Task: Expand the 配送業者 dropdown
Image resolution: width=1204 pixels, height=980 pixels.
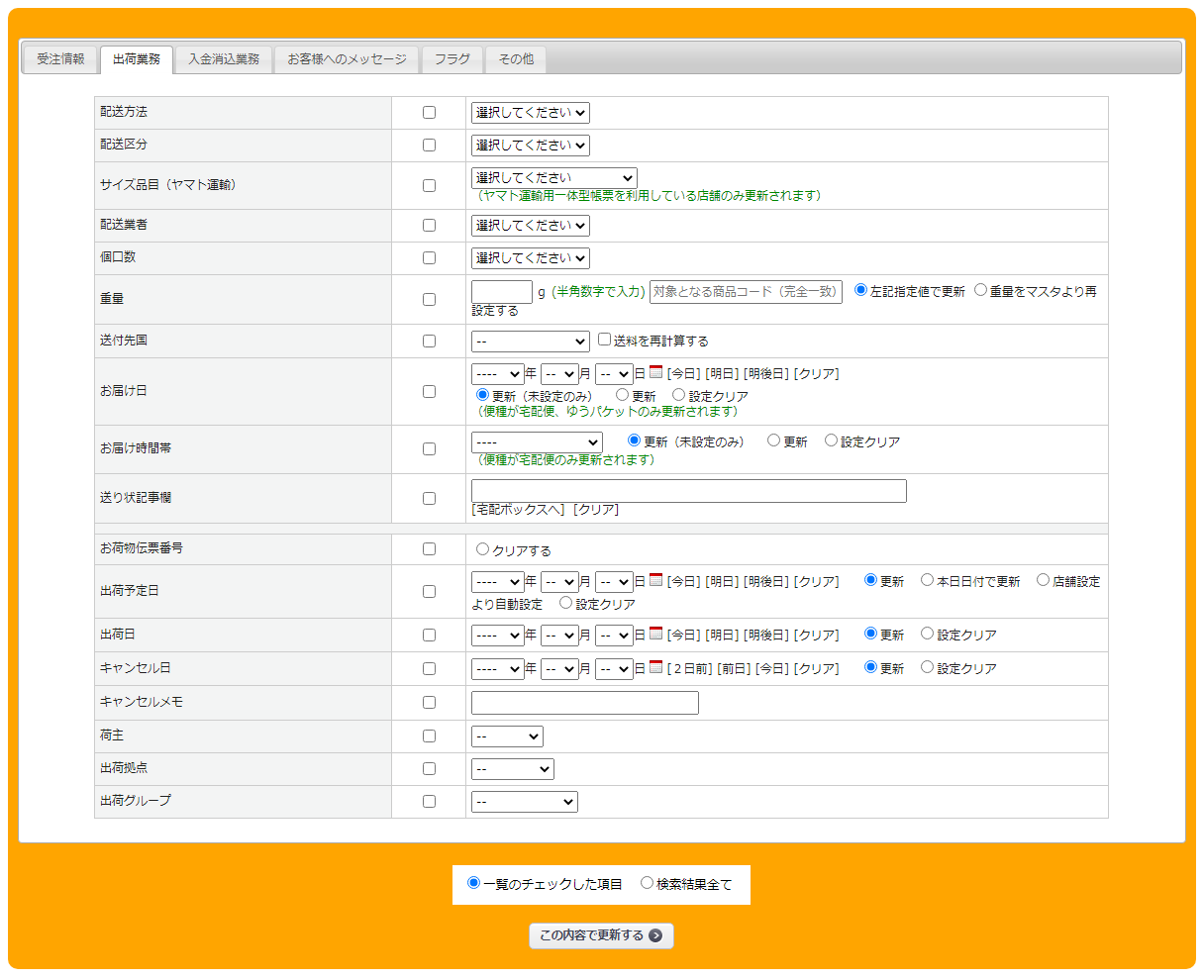Action: [530, 226]
